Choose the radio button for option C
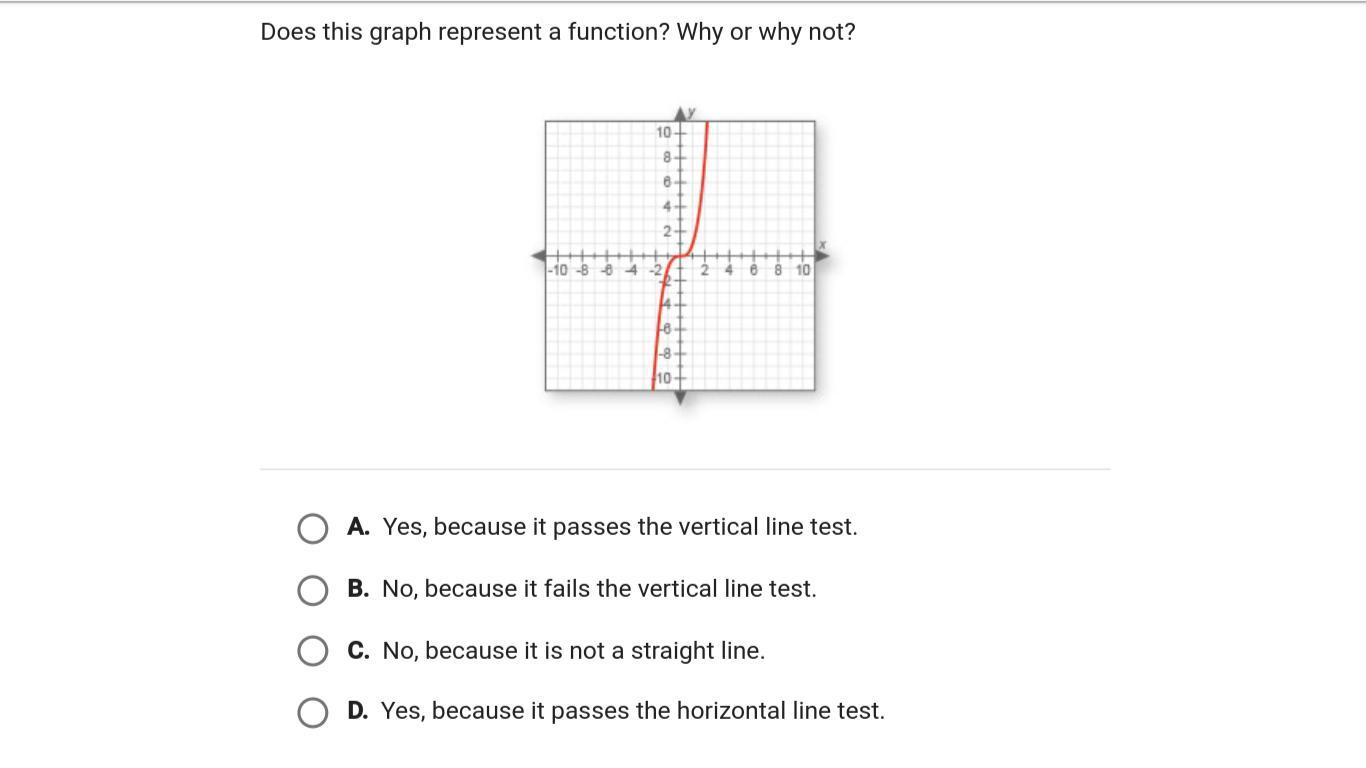Screen dimensions: 1366x768 pyautogui.click(x=312, y=651)
